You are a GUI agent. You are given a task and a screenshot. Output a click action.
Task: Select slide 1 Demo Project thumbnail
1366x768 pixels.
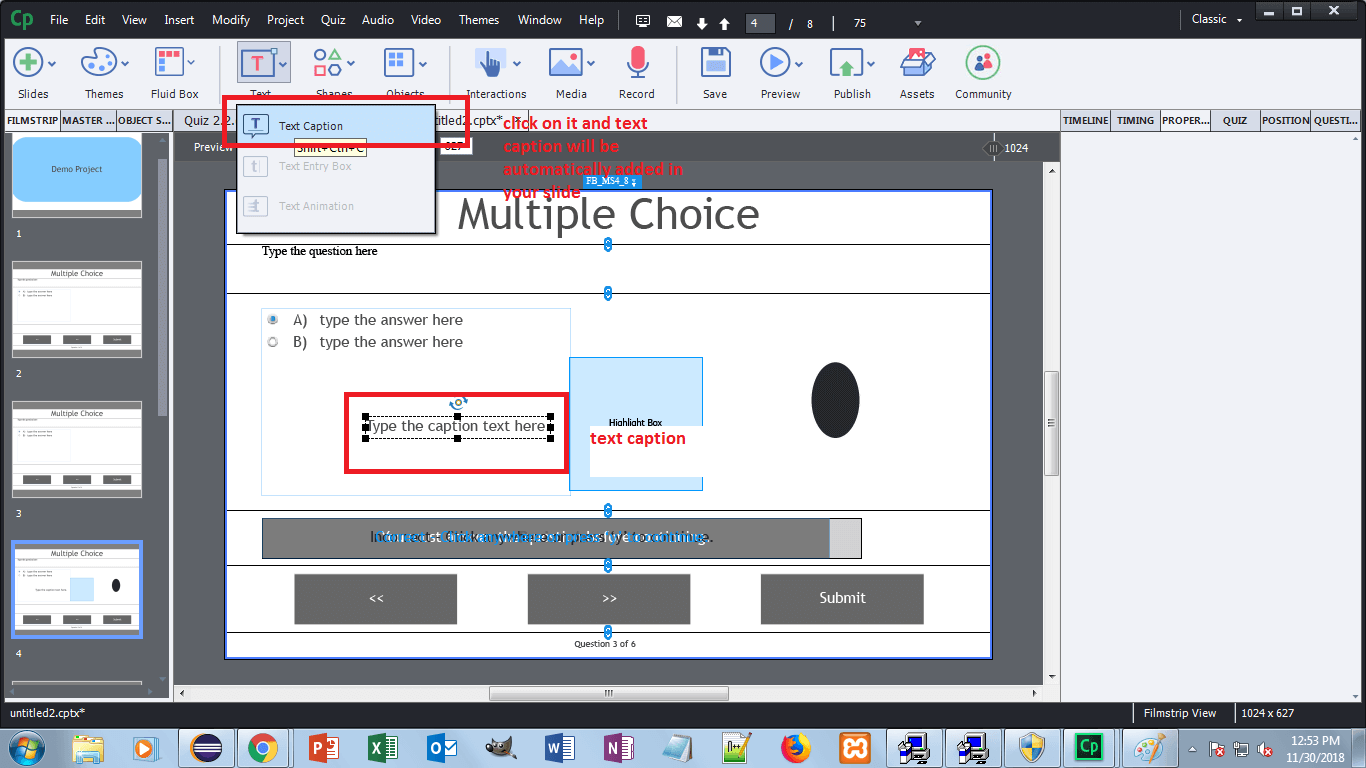click(x=77, y=176)
